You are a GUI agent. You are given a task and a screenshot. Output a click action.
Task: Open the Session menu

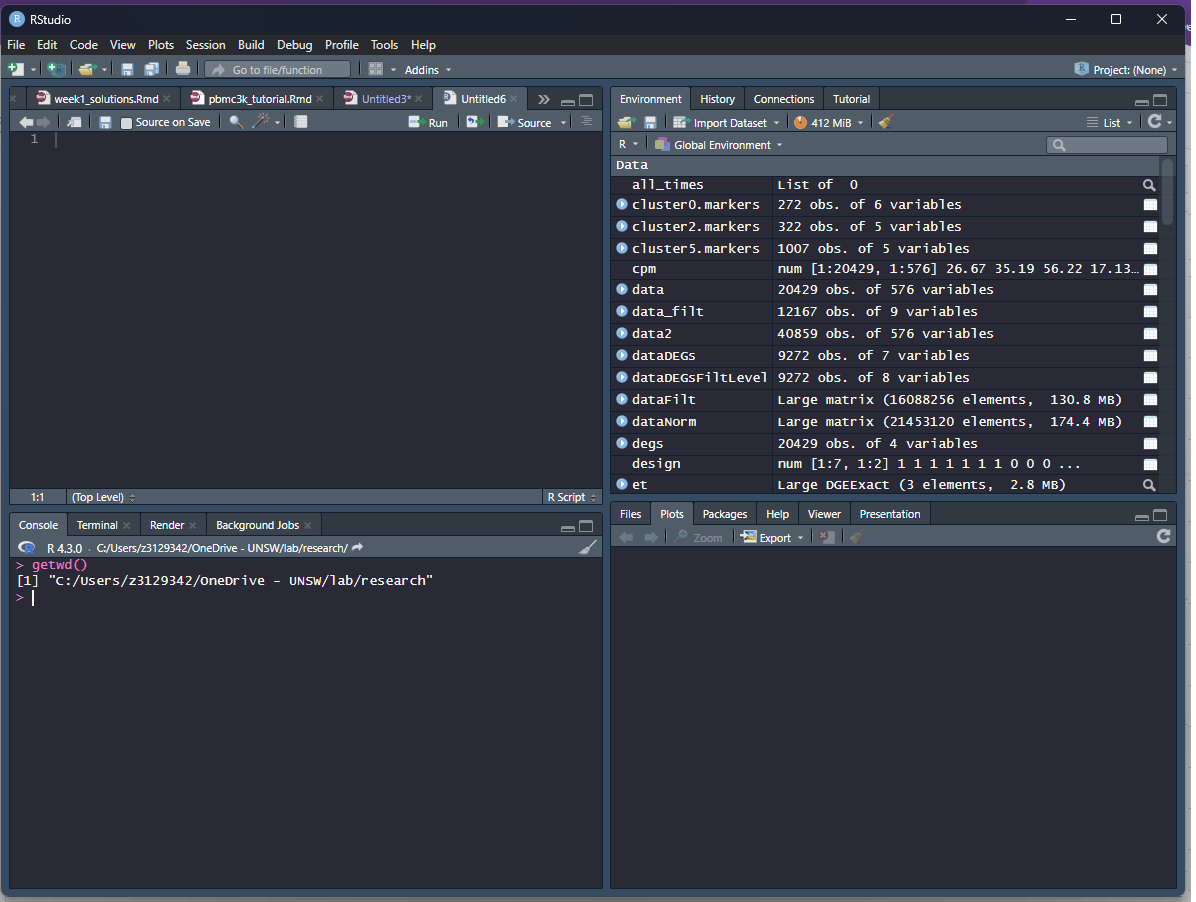[x=205, y=44]
